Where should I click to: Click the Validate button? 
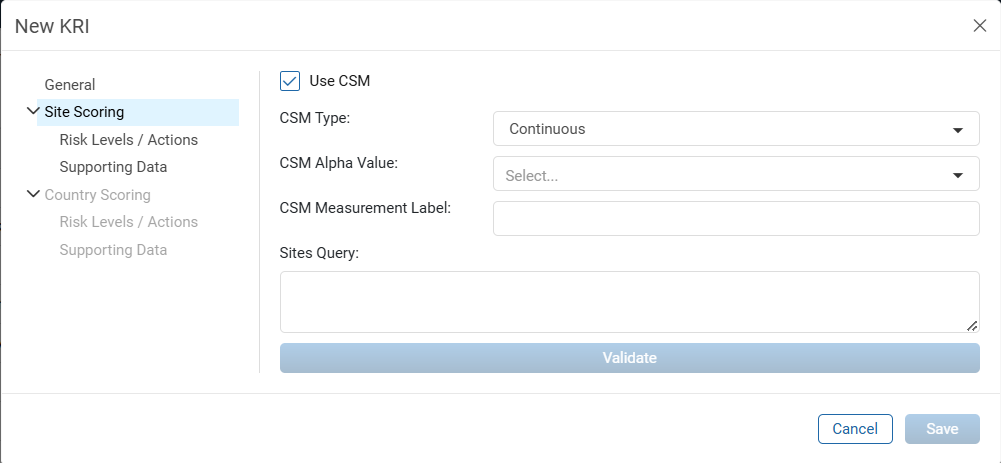coord(629,358)
